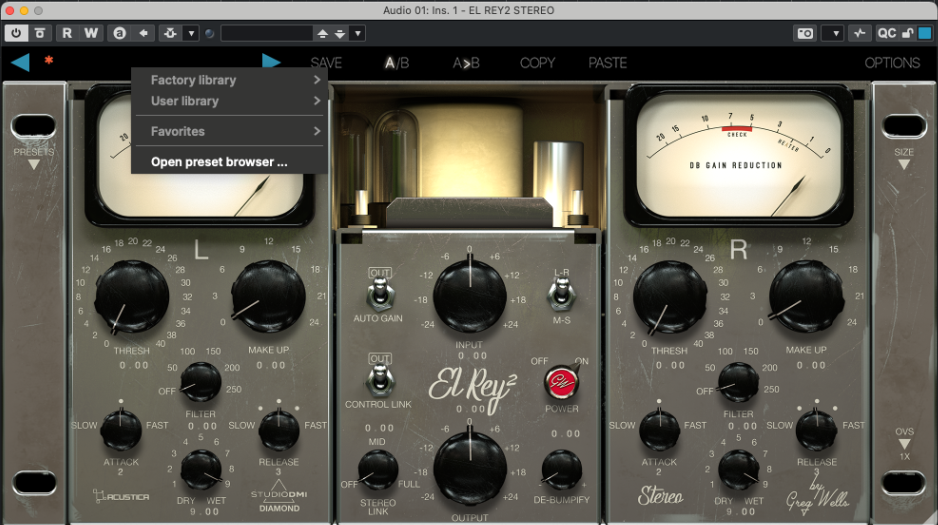Image resolution: width=938 pixels, height=525 pixels.
Task: Toggle the plugin power/activate button in toolbar
Action: (x=16, y=33)
